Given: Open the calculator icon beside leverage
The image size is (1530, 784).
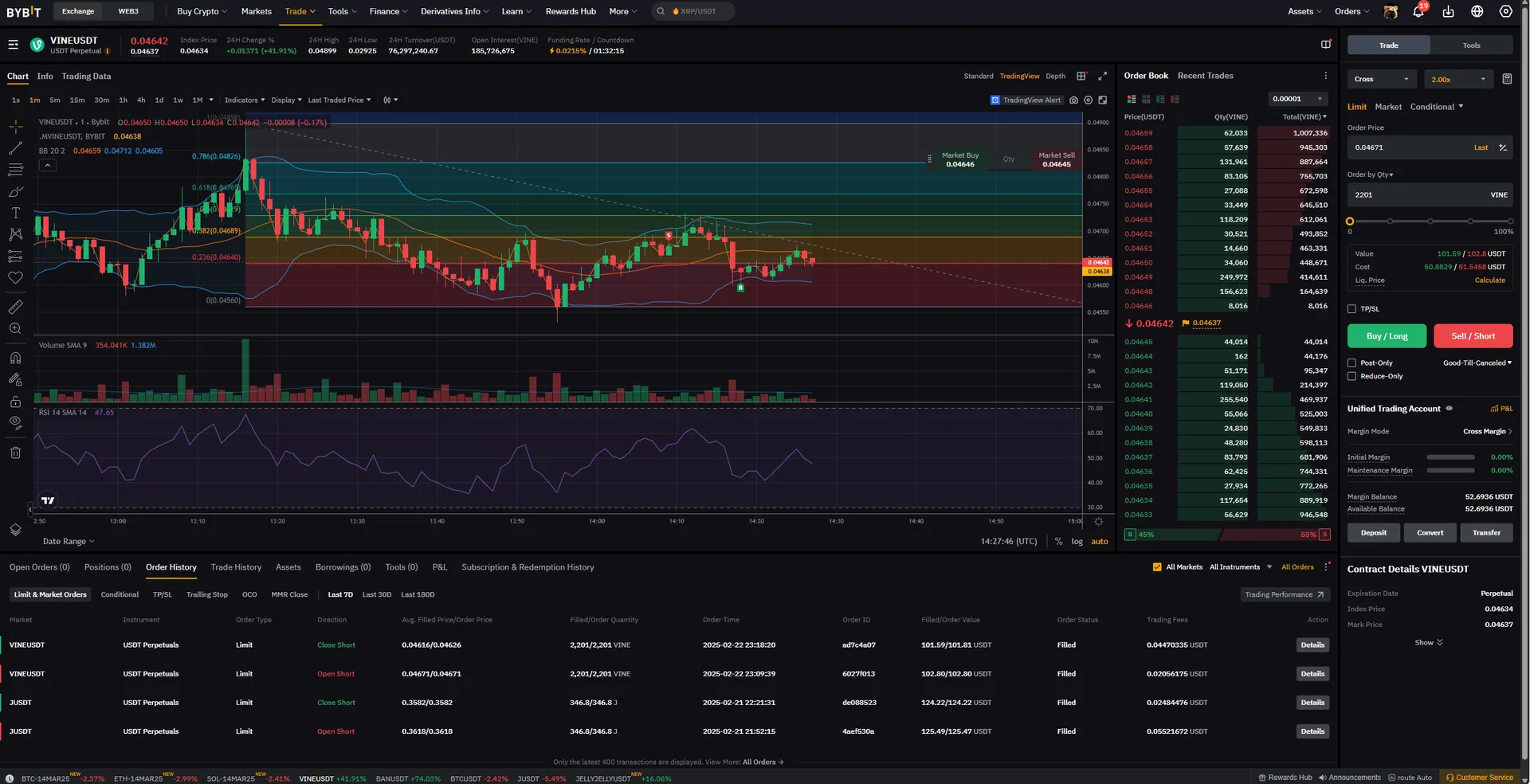Looking at the screenshot, I should click(x=1507, y=79).
